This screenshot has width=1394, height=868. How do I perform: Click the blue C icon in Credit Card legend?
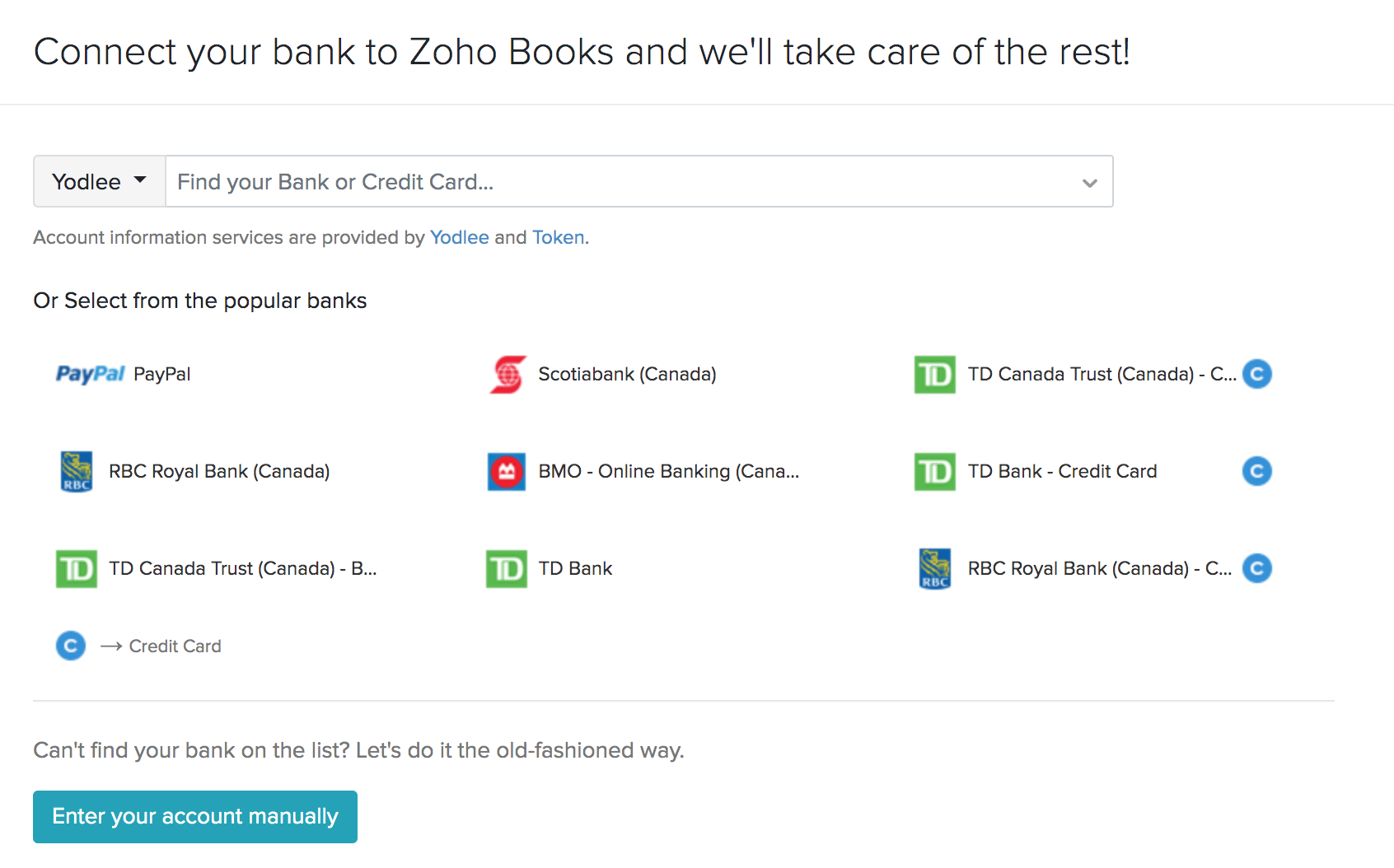pyautogui.click(x=71, y=646)
